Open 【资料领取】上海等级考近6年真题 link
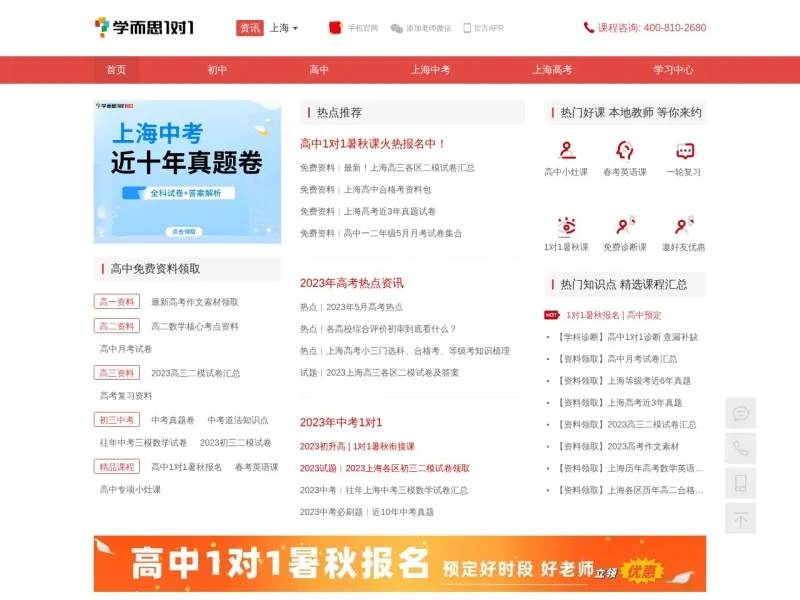Image resolution: width=800 pixels, height=600 pixels. click(624, 381)
